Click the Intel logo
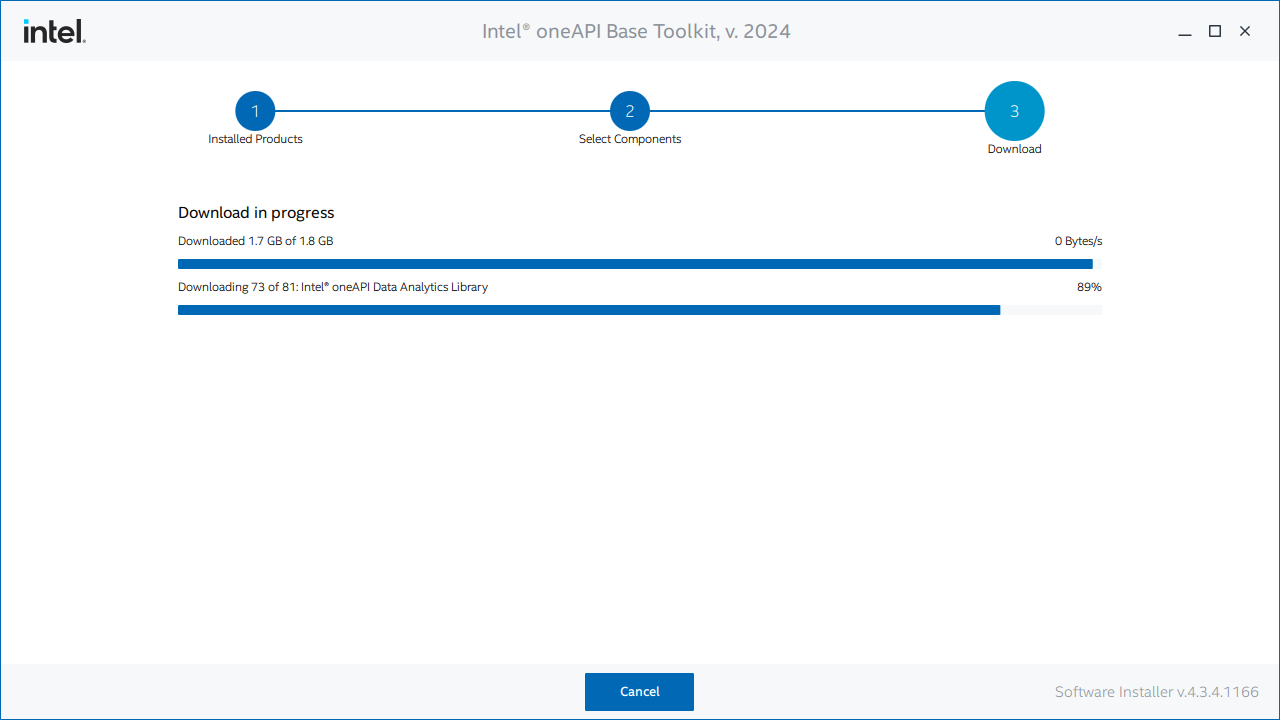Image resolution: width=1280 pixels, height=720 pixels. coord(54,31)
